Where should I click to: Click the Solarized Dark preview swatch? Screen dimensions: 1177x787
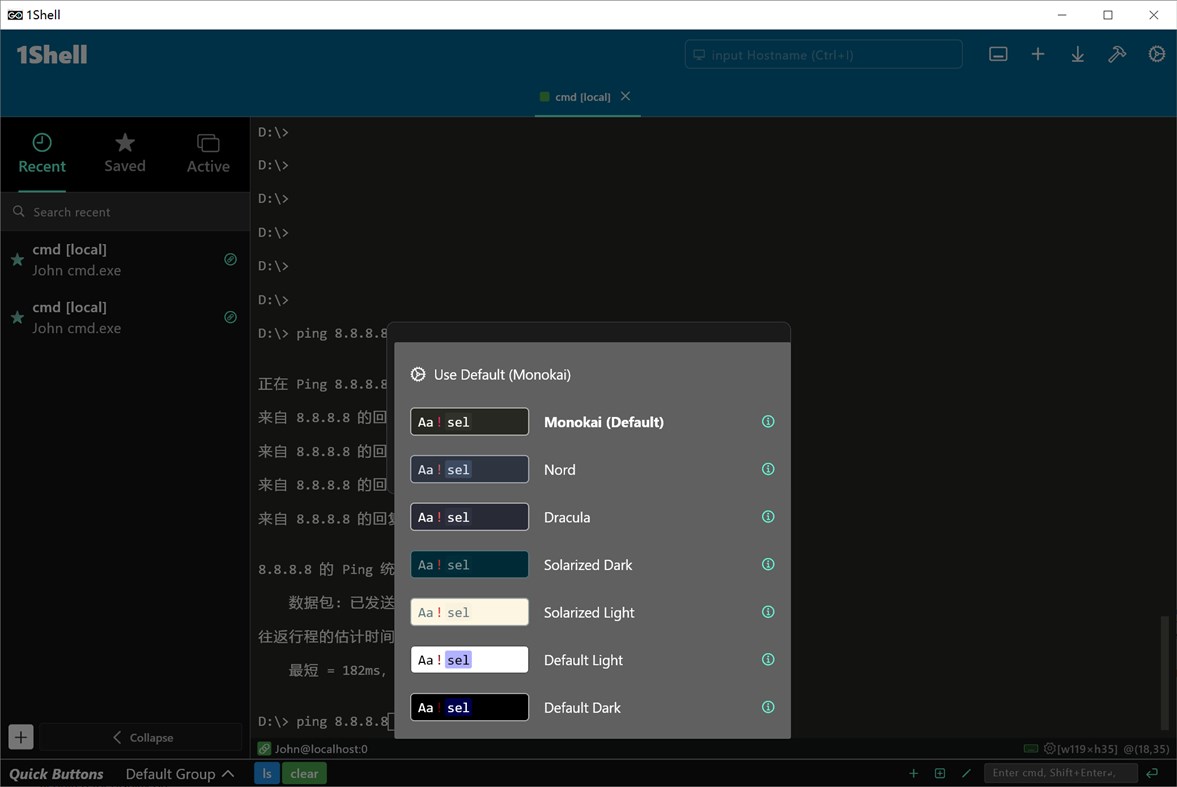[x=469, y=565]
